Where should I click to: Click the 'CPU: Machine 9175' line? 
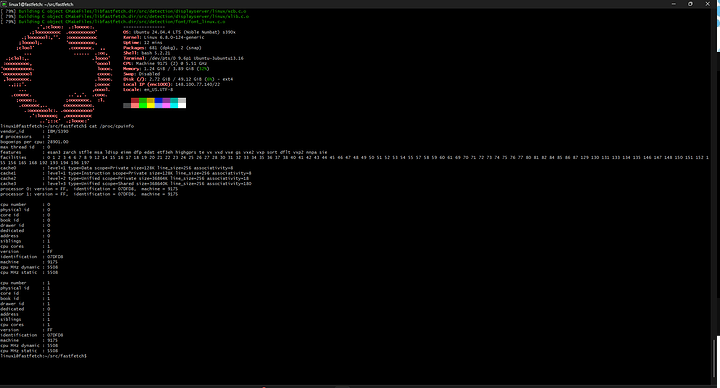[165, 63]
